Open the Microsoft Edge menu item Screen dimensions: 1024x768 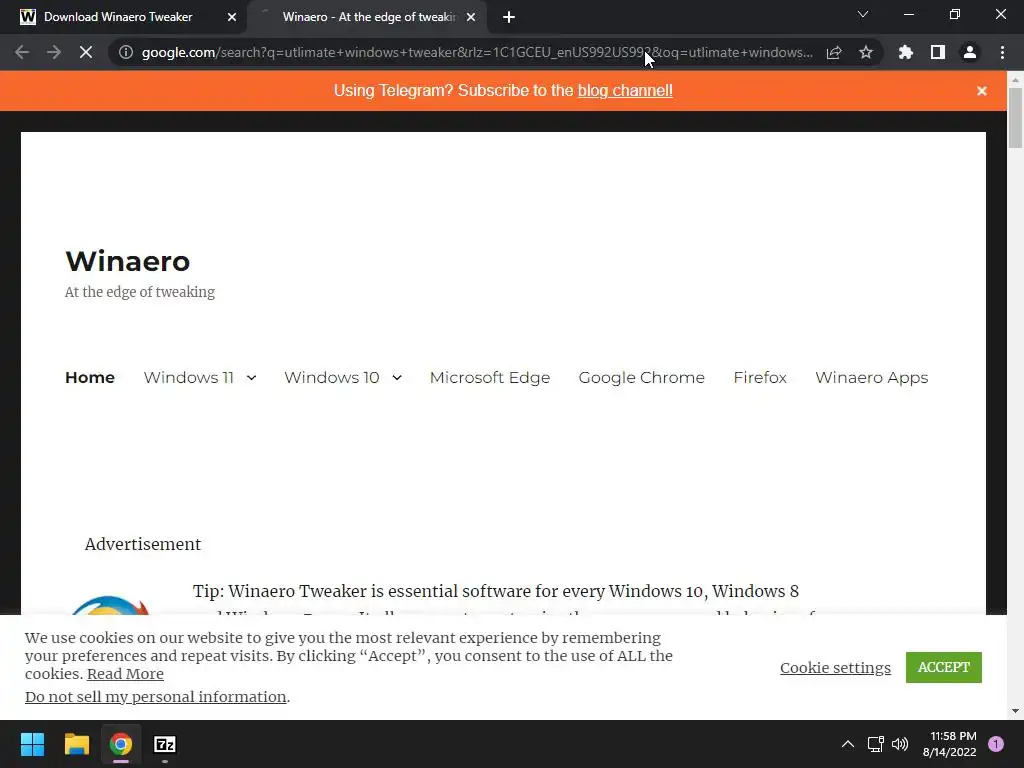coord(490,377)
